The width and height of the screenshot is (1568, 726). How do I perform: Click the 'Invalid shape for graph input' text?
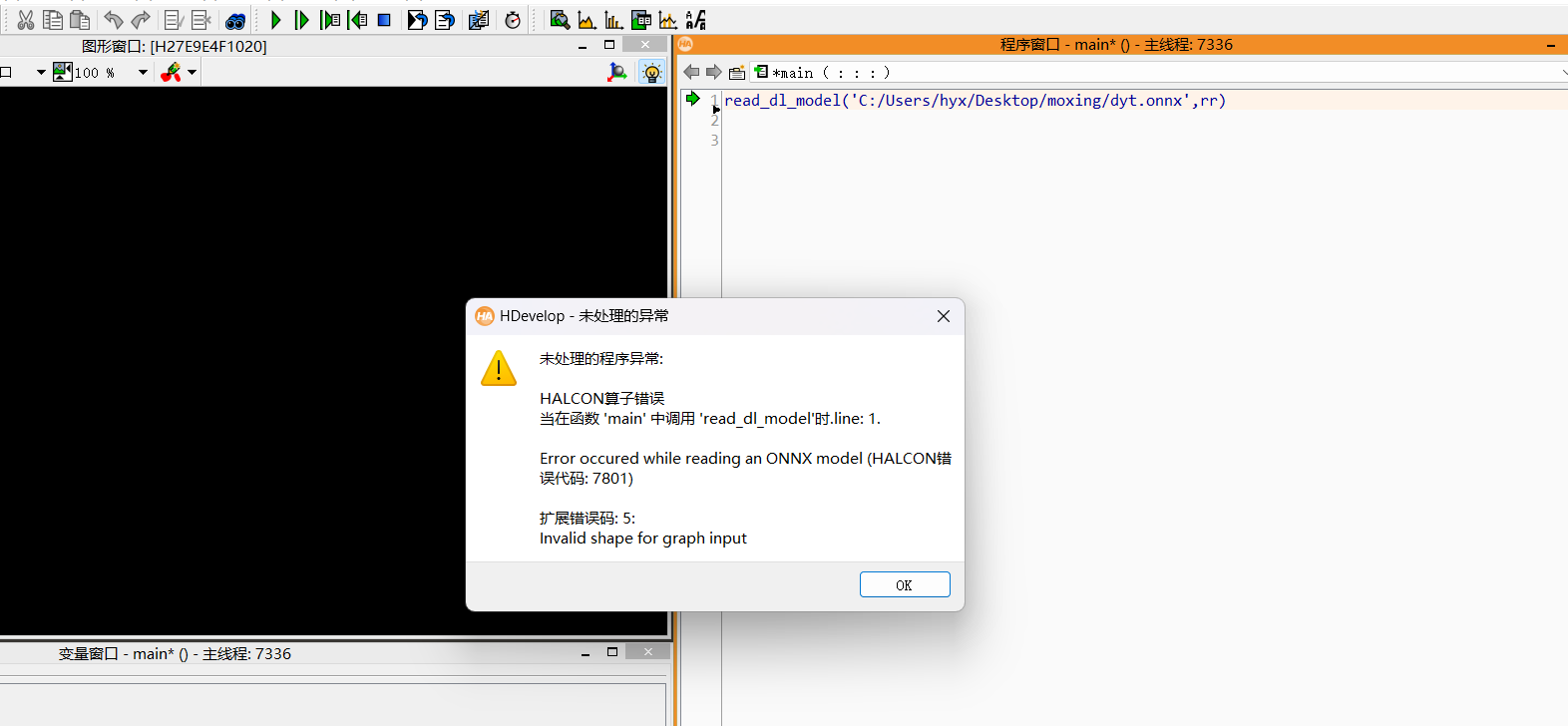click(x=643, y=539)
